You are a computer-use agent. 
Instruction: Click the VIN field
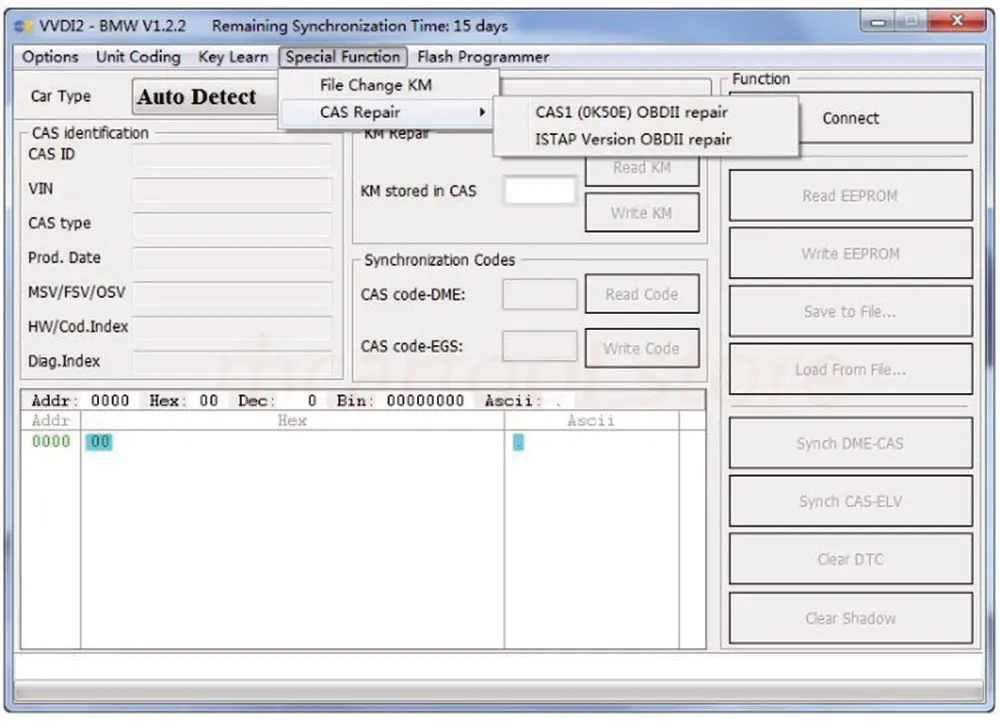click(x=233, y=189)
